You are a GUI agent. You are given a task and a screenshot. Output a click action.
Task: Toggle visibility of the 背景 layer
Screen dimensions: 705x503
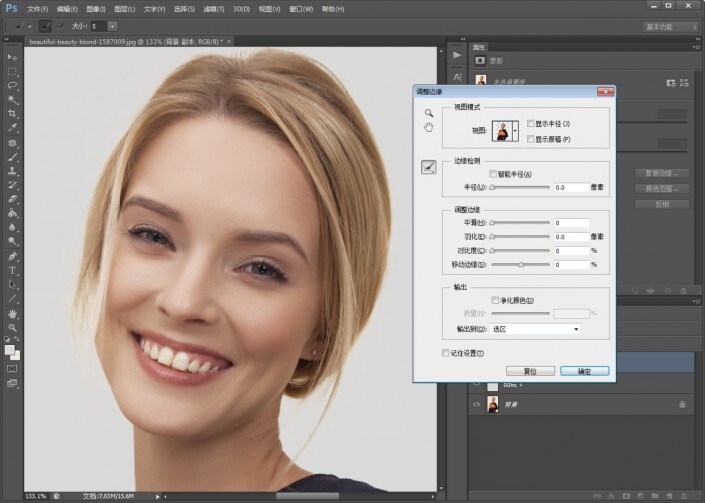pyautogui.click(x=475, y=405)
